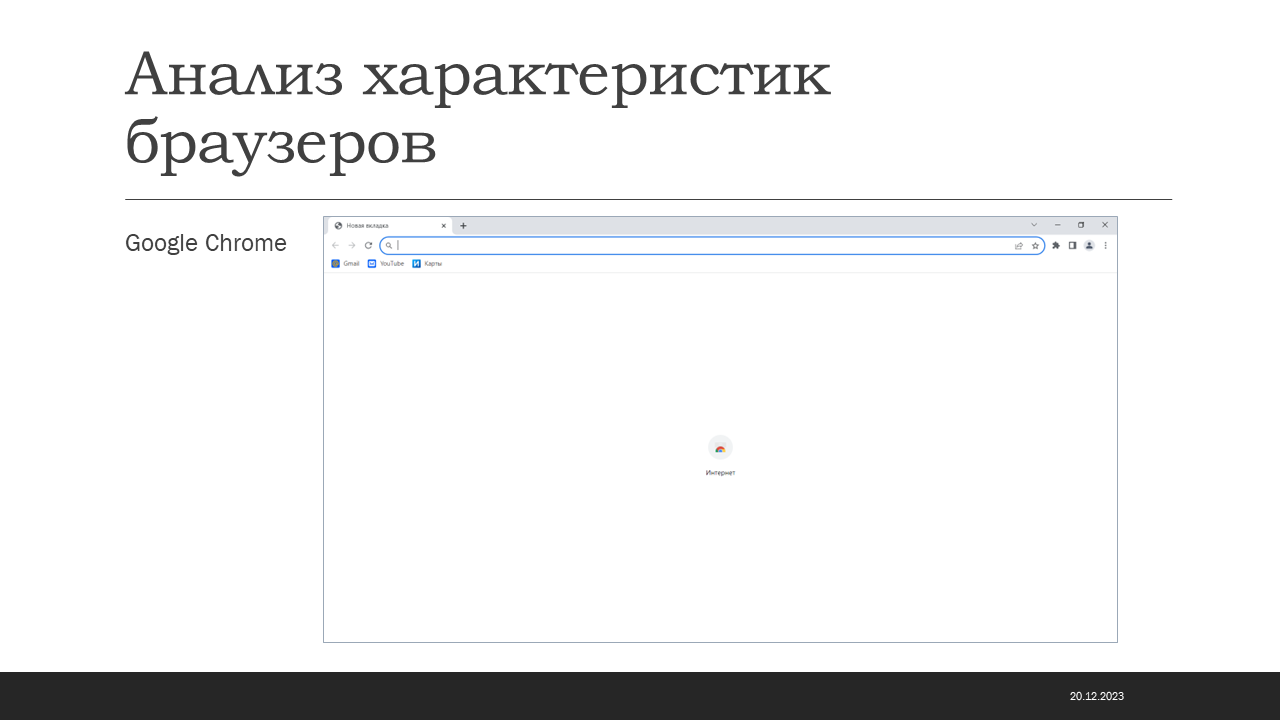The height and width of the screenshot is (720, 1280).
Task: Reload the page with refresh icon
Action: (368, 245)
